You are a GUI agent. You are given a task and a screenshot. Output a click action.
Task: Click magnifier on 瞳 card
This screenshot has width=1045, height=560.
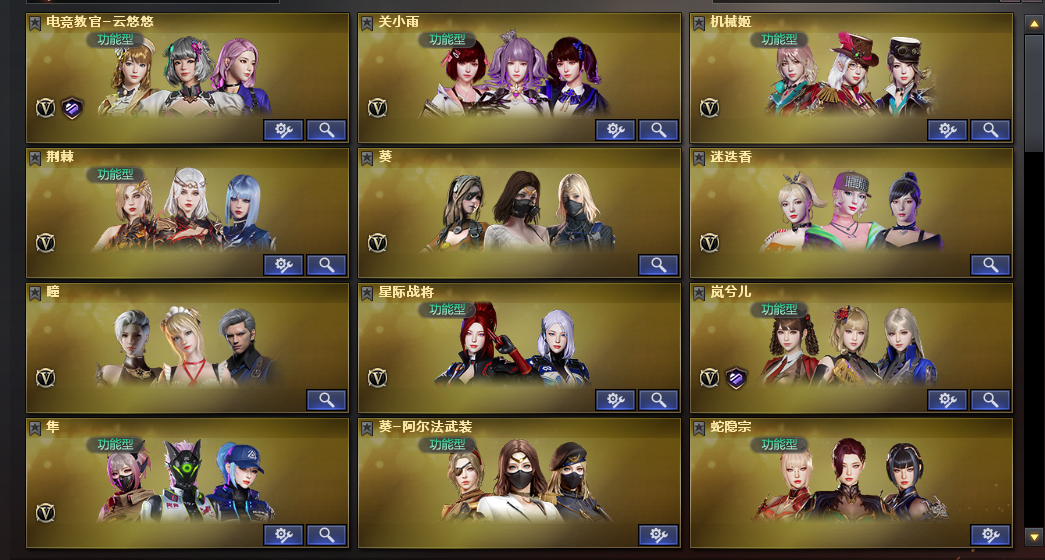click(327, 400)
